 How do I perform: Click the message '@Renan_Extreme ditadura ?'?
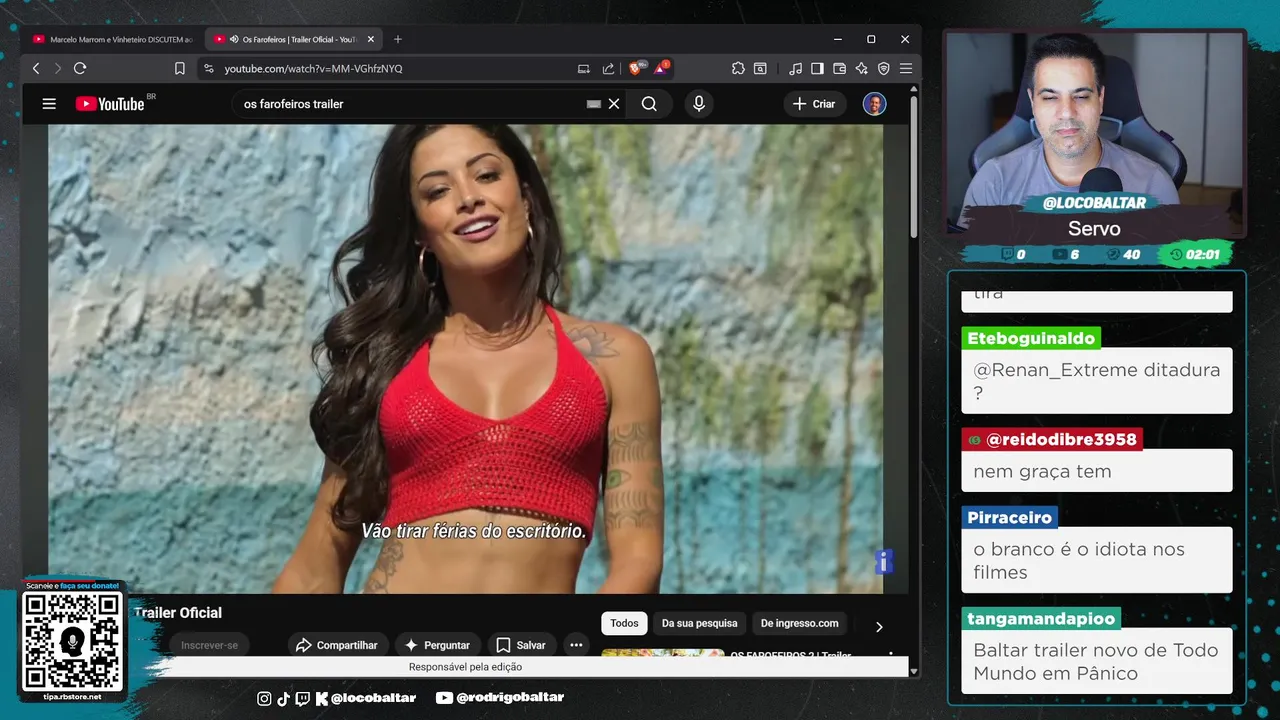[1096, 381]
